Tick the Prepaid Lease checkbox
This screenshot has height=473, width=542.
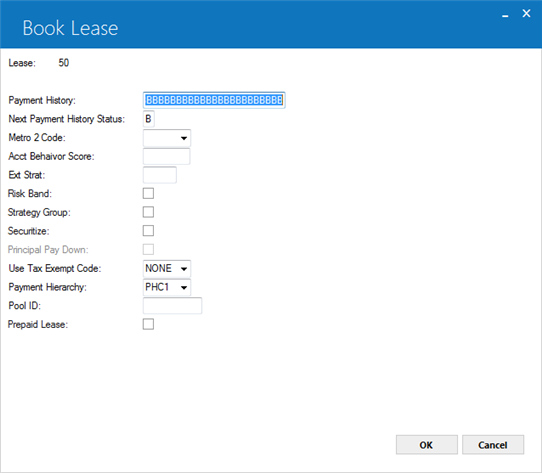coord(148,324)
